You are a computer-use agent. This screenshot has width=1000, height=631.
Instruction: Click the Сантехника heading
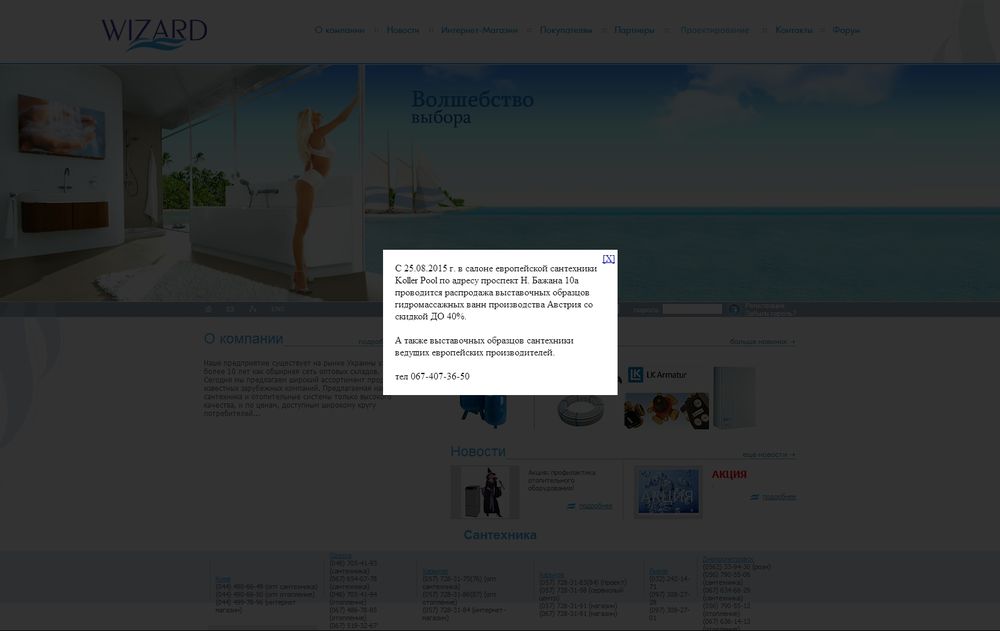[500, 535]
